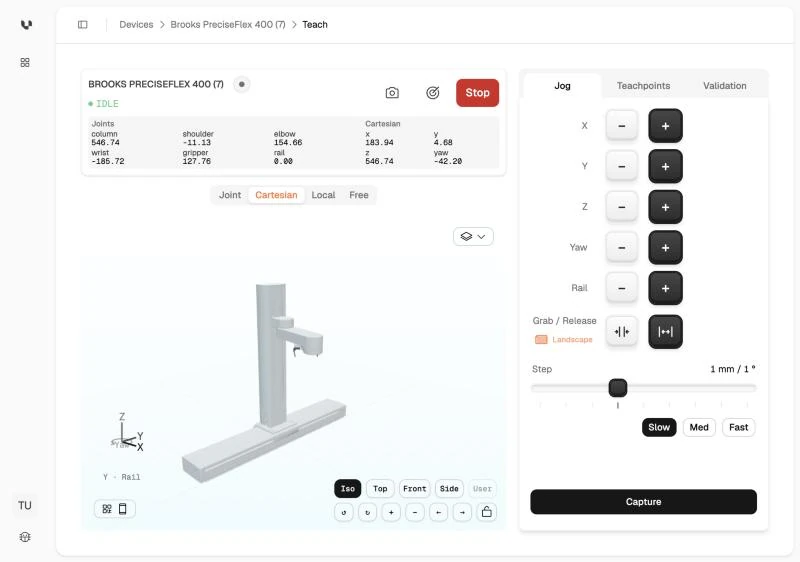
Task: Switch to Front view
Action: pyautogui.click(x=414, y=489)
